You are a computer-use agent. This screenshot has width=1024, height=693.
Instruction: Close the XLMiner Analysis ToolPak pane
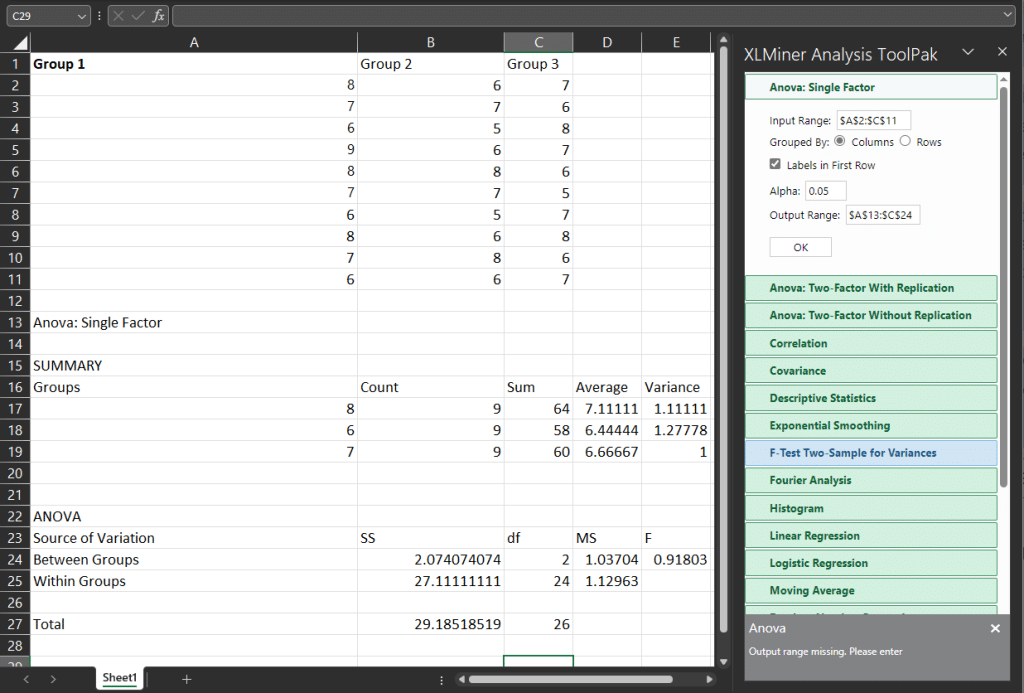click(1002, 52)
